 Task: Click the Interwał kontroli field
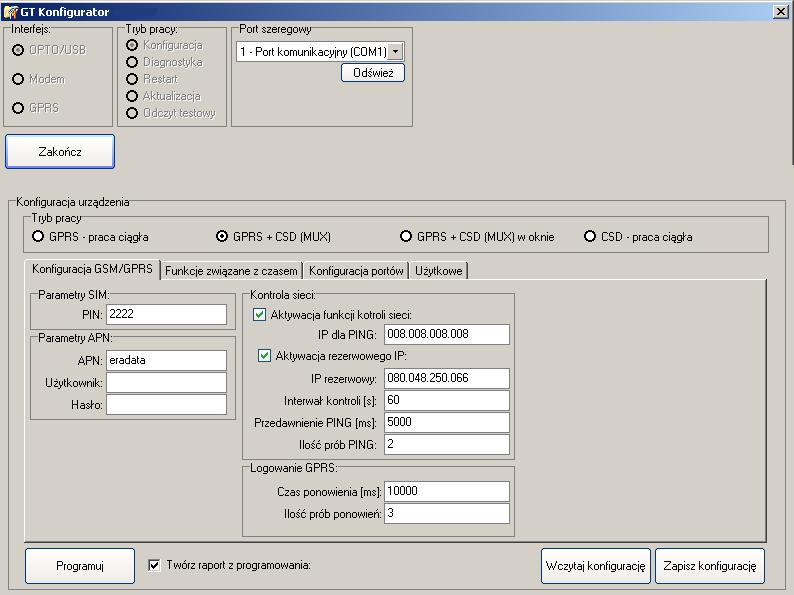[447, 401]
